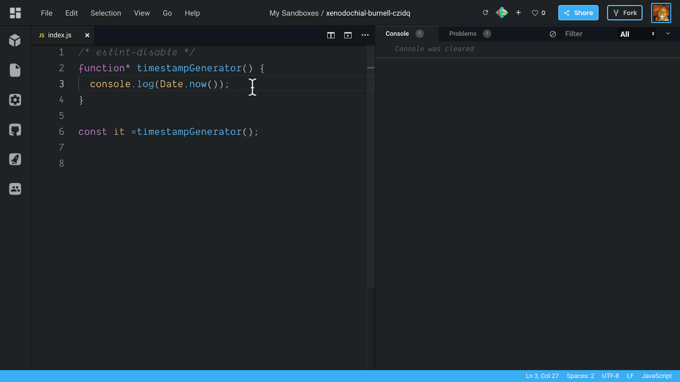The image size is (680, 382).
Task: Refresh the sandbox with the reload icon
Action: coord(485,13)
